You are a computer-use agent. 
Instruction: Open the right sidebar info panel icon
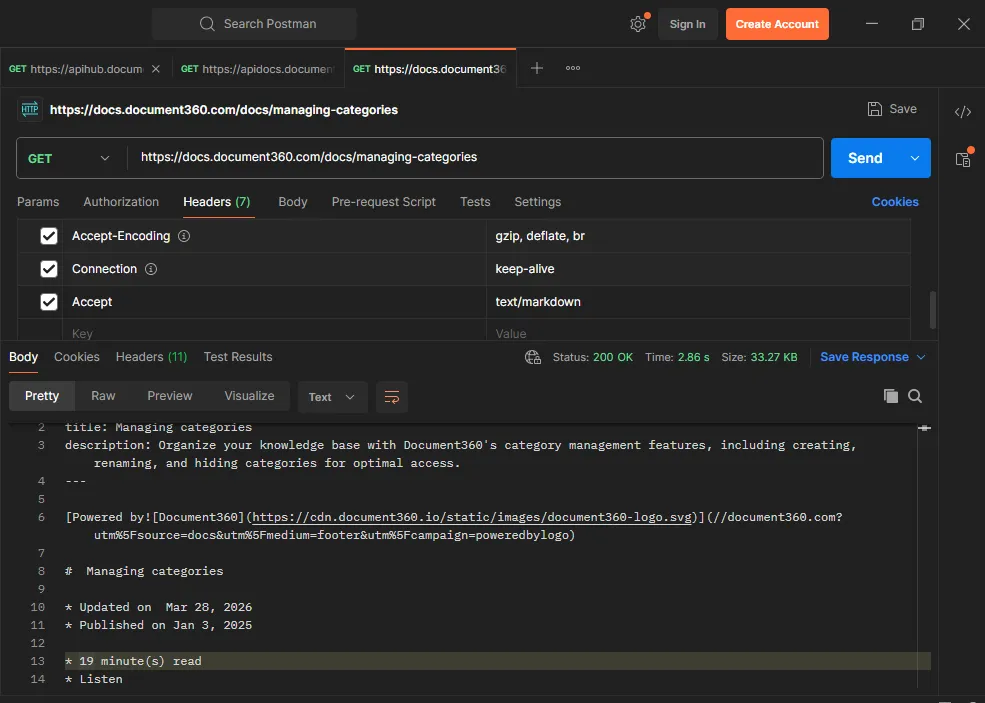click(963, 160)
